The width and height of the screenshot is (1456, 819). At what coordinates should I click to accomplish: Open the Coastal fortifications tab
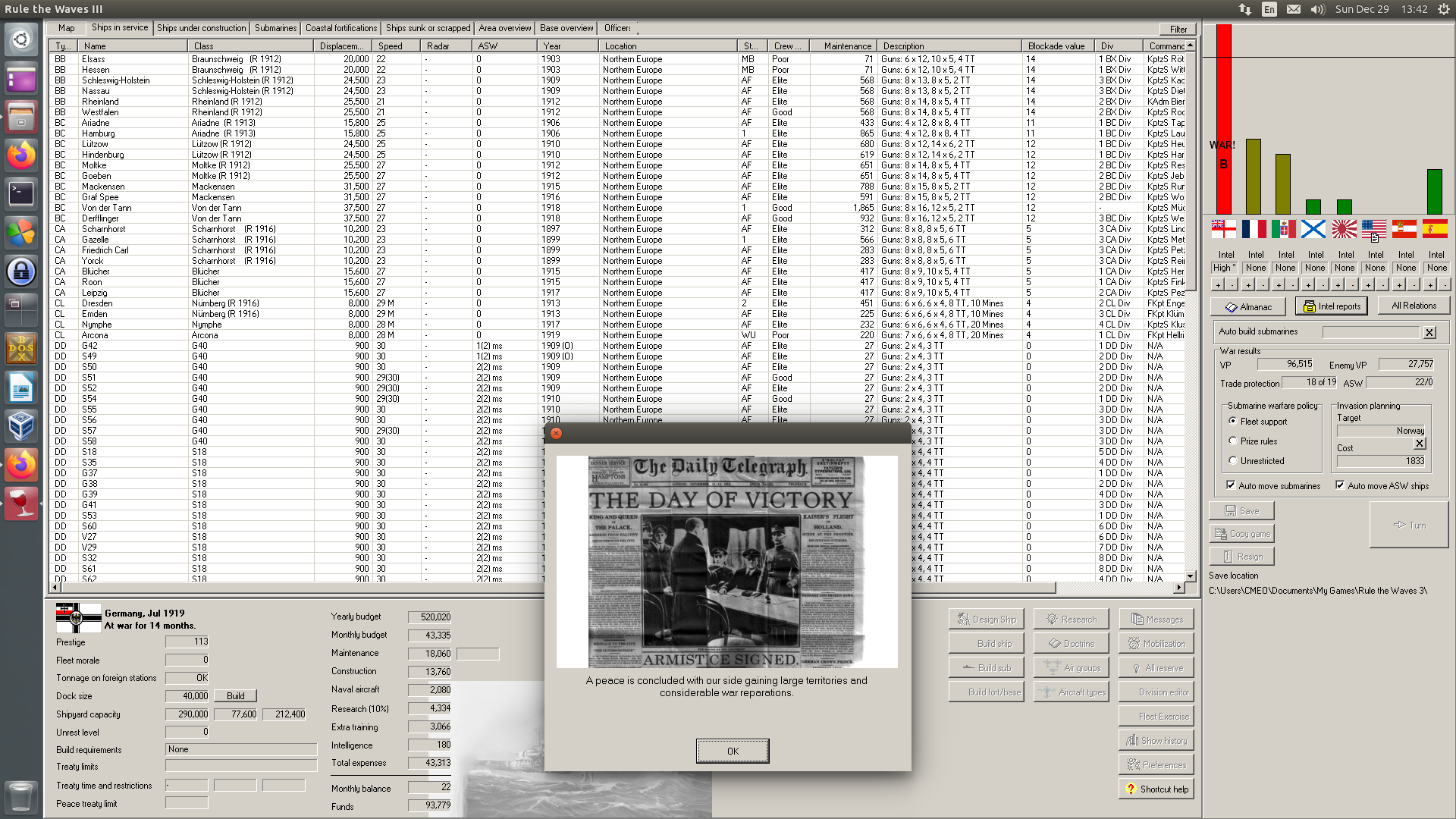click(x=341, y=28)
